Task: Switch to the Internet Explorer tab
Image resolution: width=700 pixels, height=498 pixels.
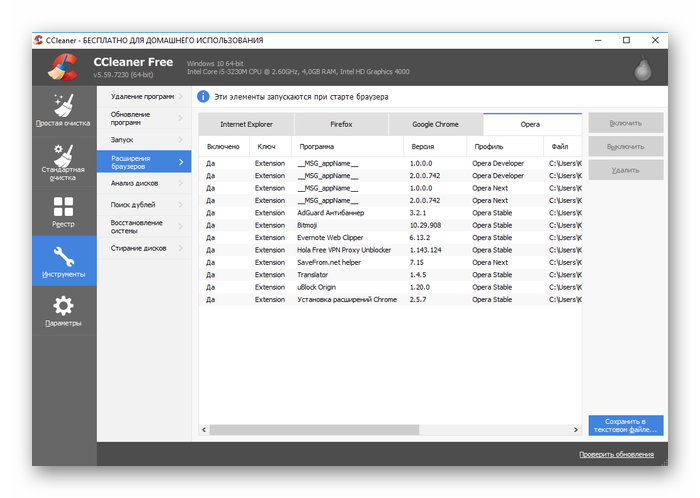Action: coord(246,124)
